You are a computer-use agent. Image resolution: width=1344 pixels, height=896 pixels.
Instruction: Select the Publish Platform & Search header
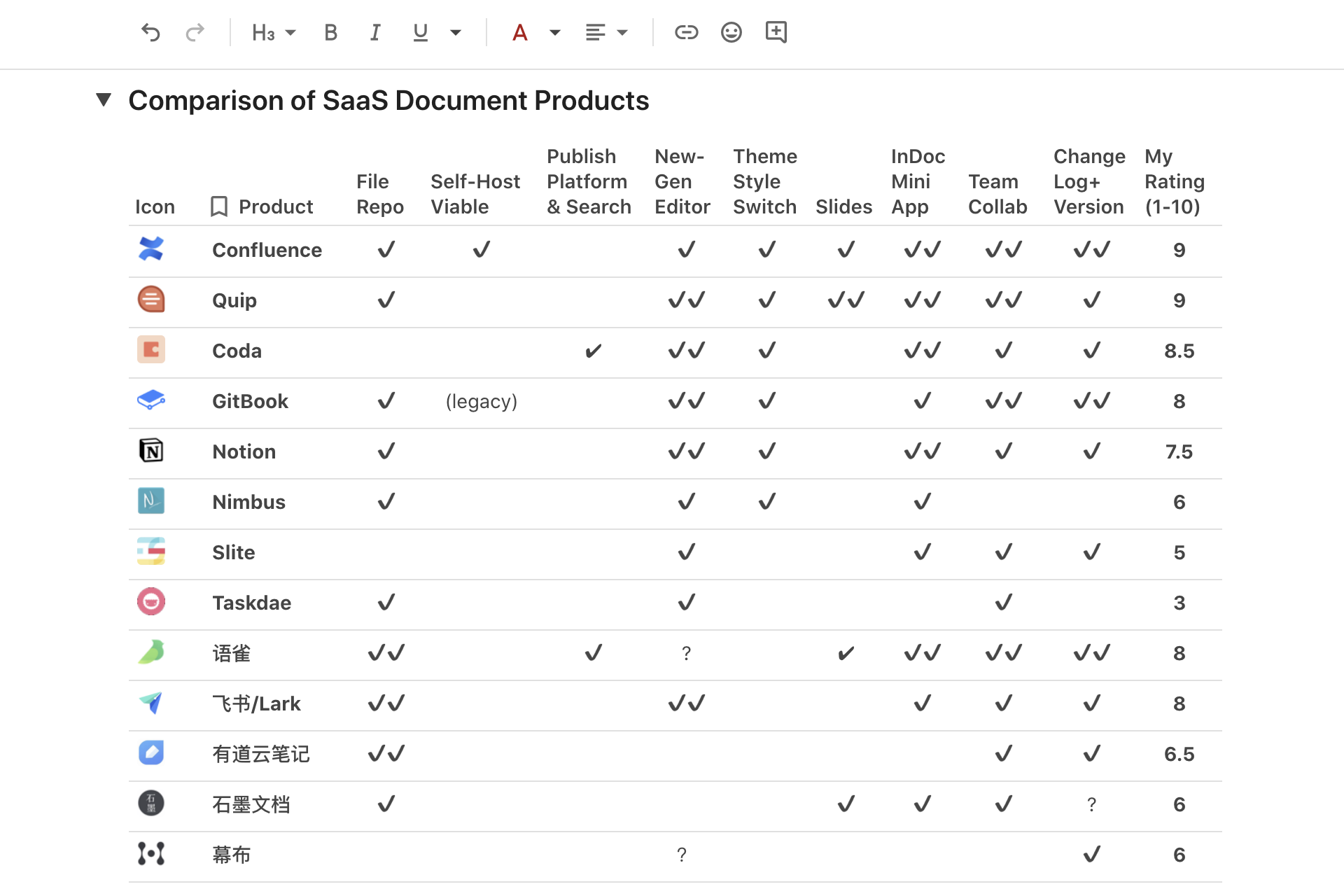[589, 181]
